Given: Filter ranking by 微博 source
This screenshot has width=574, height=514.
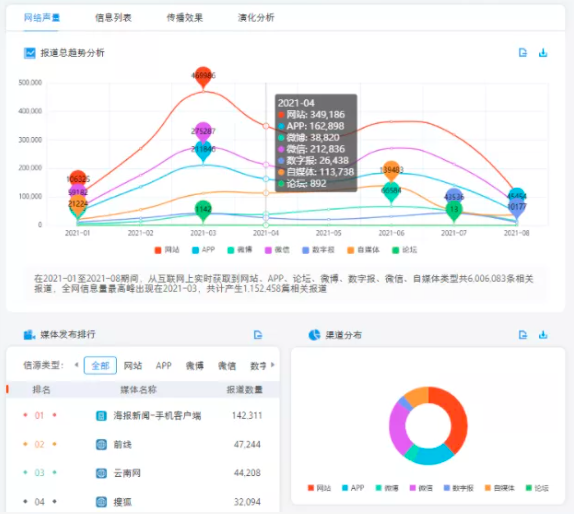Looking at the screenshot, I should [194, 365].
